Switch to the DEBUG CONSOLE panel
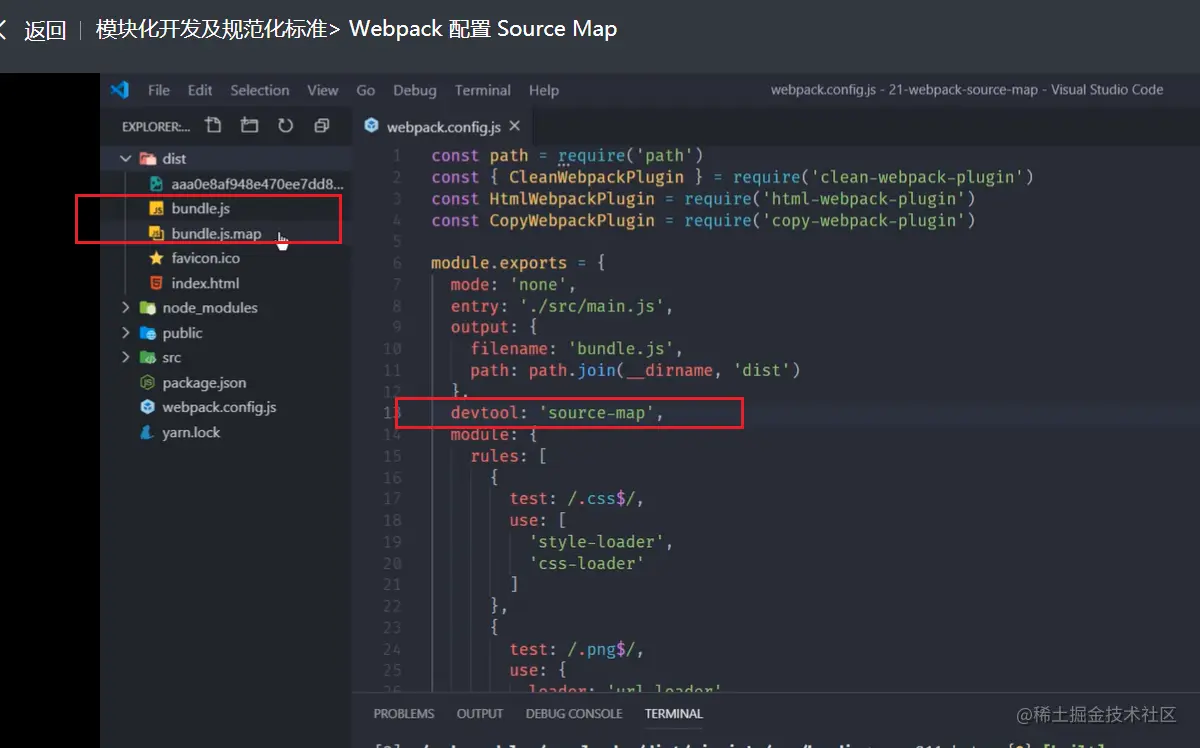Image resolution: width=1200 pixels, height=748 pixels. [x=573, y=713]
